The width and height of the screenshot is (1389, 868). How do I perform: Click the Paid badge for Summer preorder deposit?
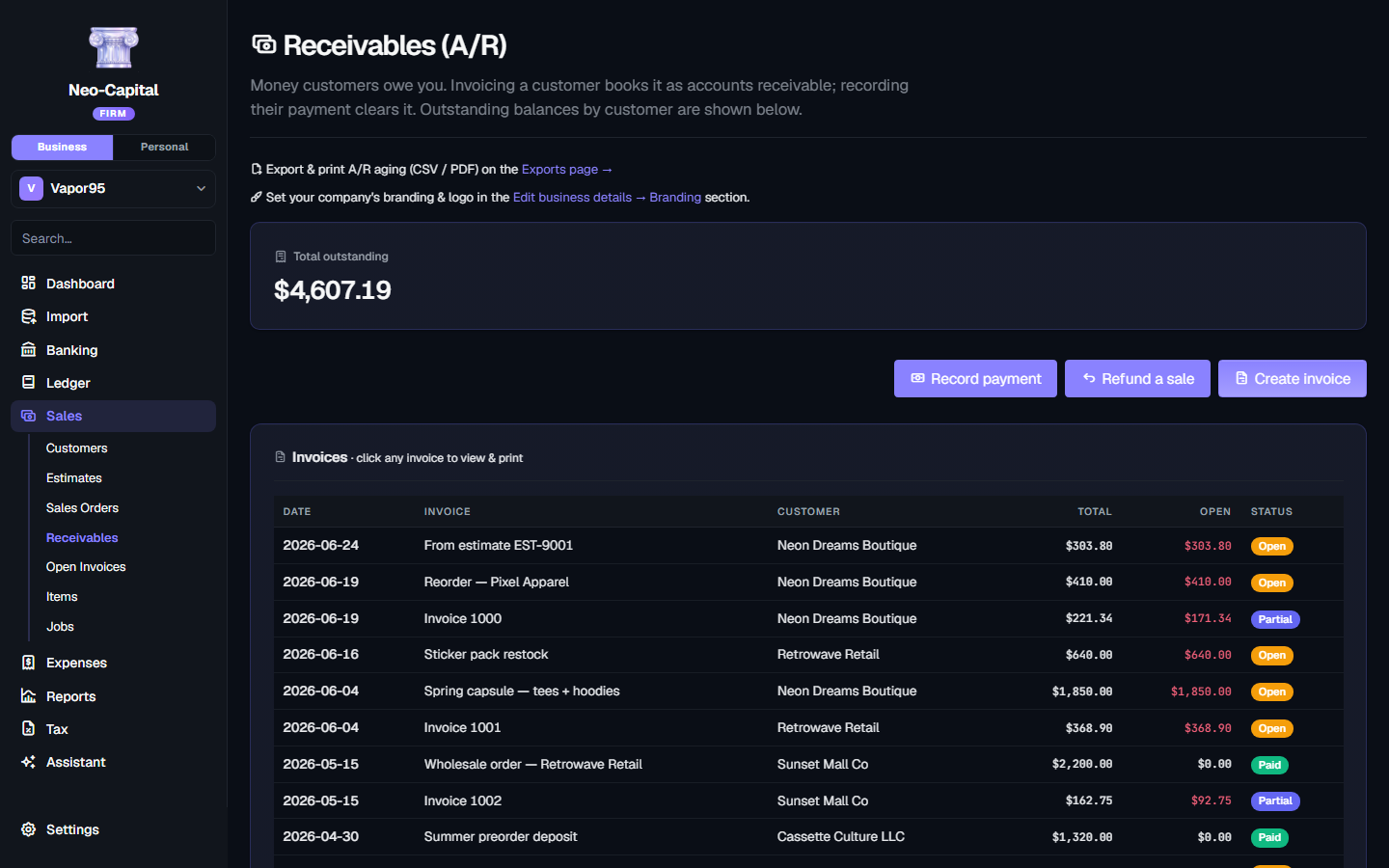(x=1269, y=837)
